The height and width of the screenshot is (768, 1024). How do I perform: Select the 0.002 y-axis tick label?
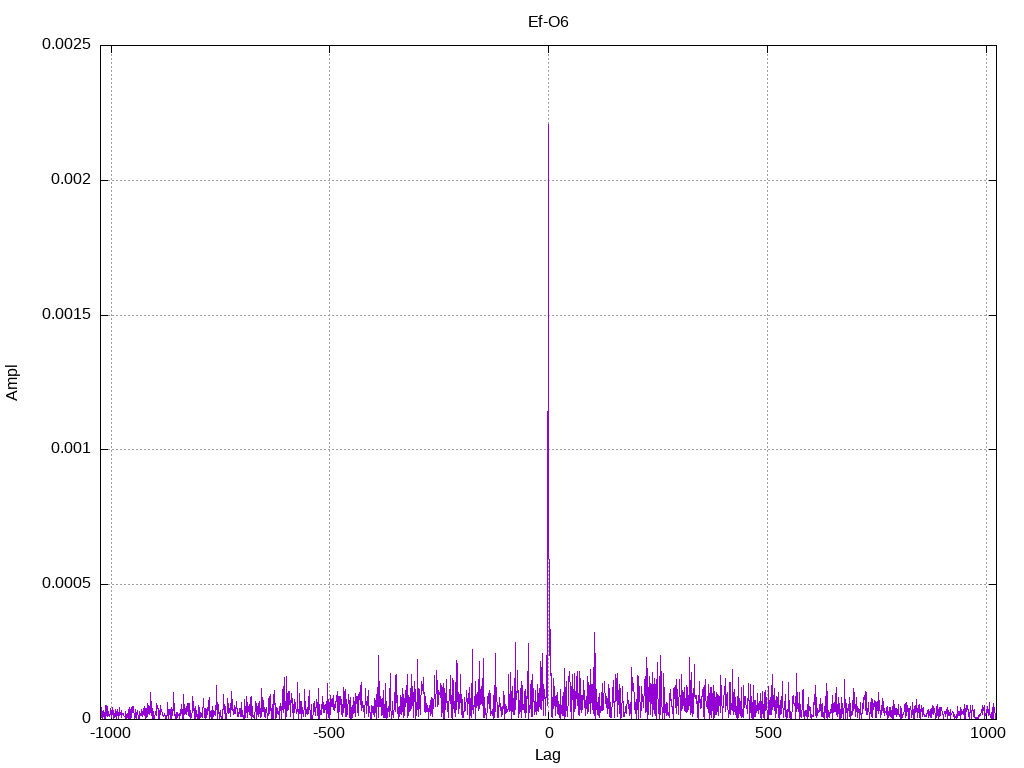click(x=71, y=180)
